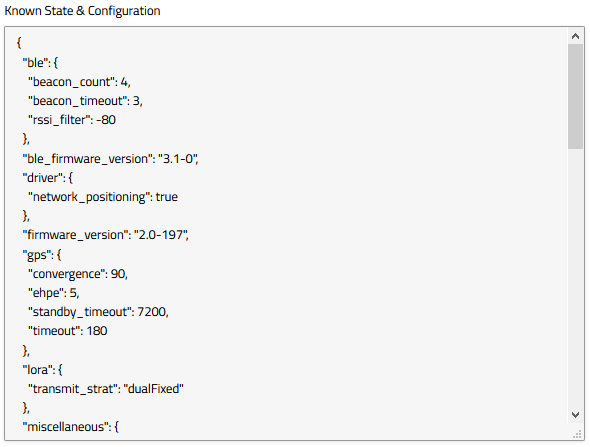Screen dimensions: 590x447
Task: Click the "transmit_strat": "dualFixed" line
Action: (106, 389)
